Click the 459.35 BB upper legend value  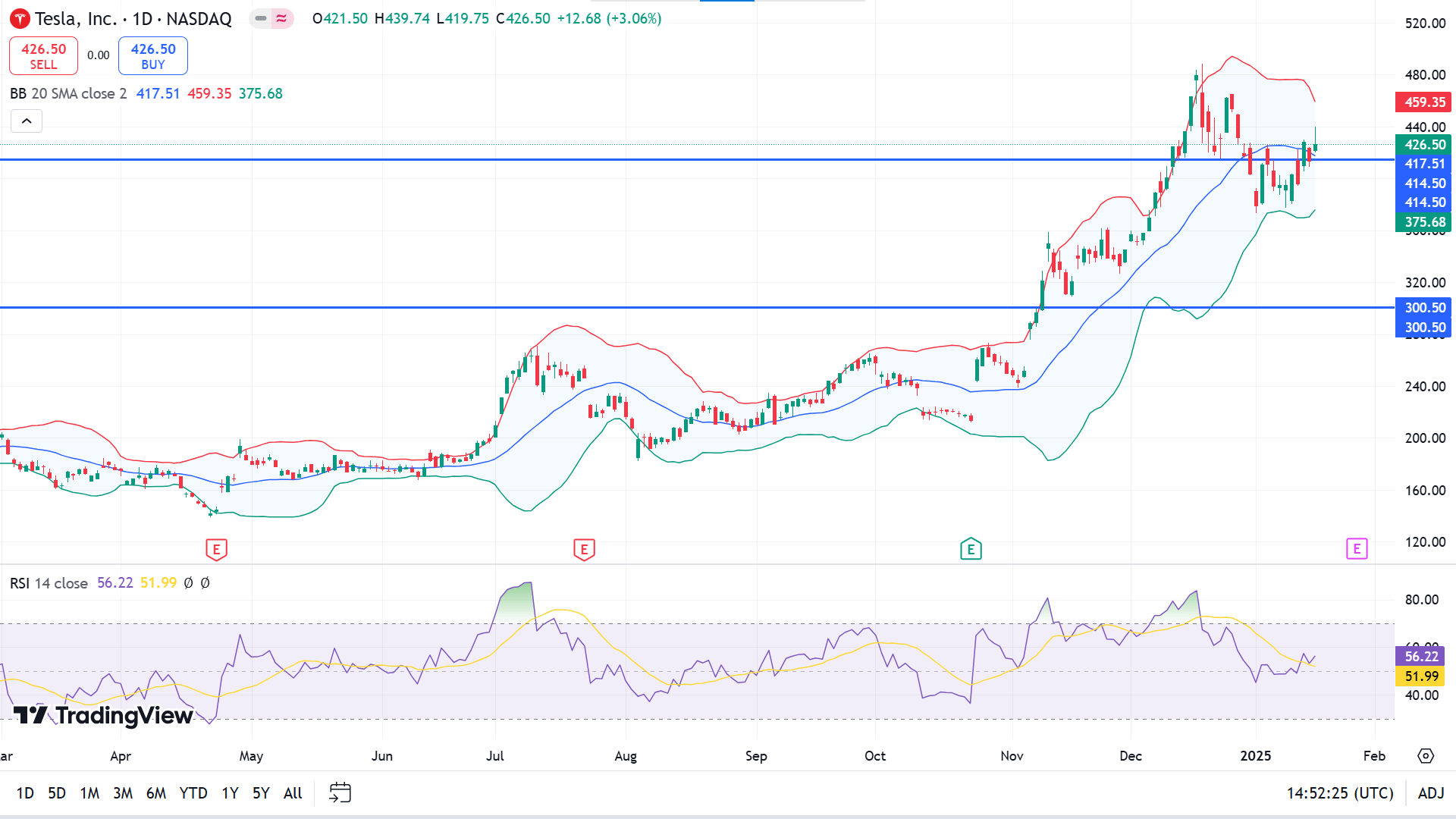point(209,94)
